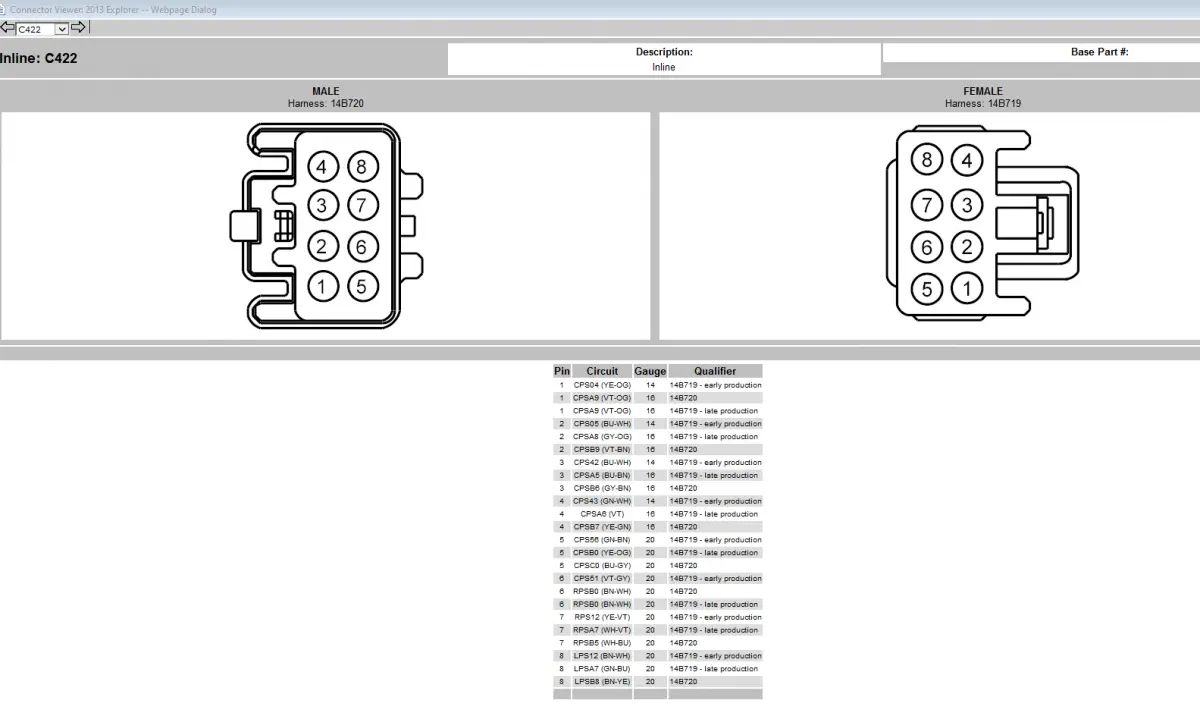Select circuit RPSB5 (WH-BU) cell

(602, 643)
